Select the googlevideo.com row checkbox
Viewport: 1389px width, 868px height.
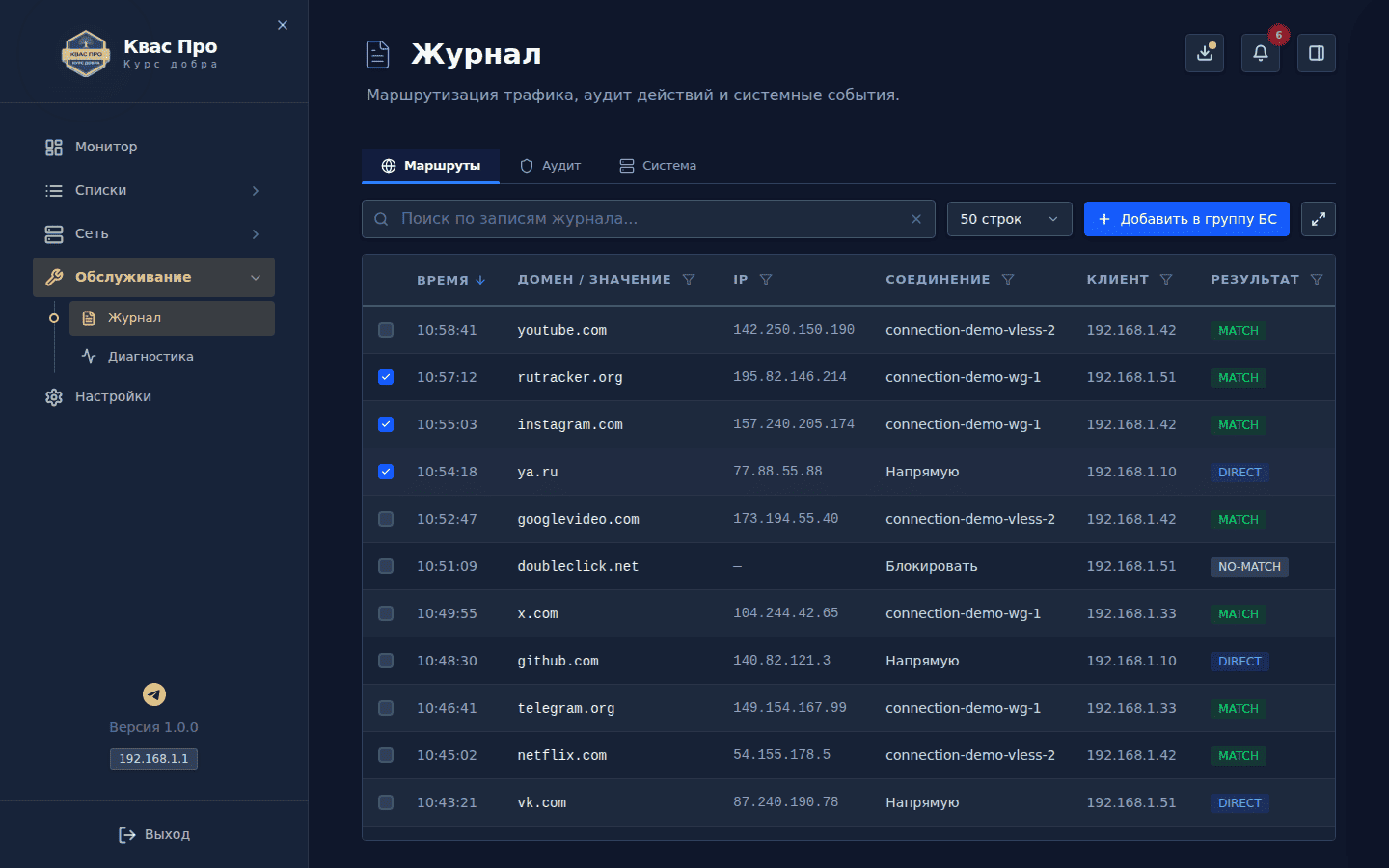tap(386, 519)
